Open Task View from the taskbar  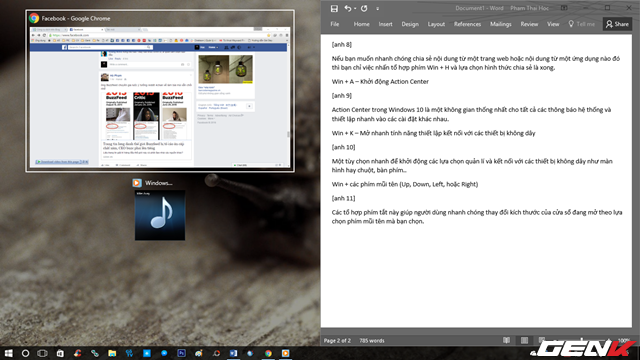(42, 353)
